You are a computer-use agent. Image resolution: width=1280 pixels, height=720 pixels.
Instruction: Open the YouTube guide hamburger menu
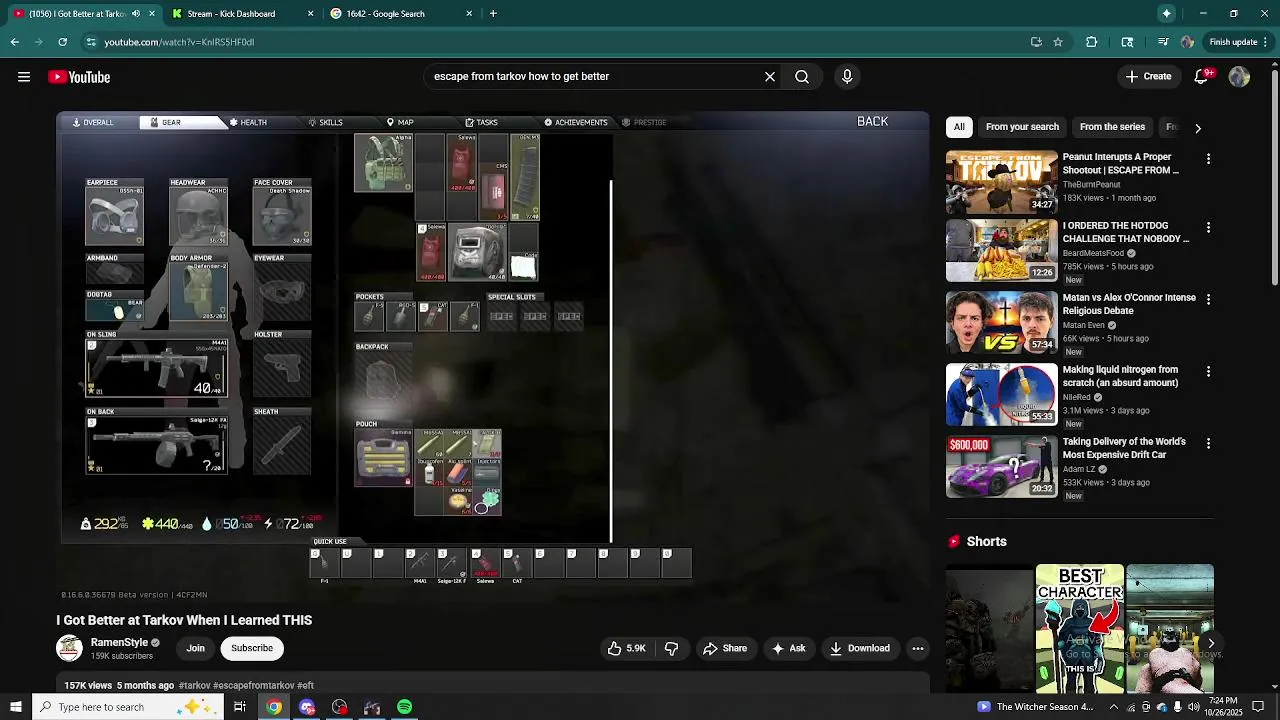[x=24, y=77]
